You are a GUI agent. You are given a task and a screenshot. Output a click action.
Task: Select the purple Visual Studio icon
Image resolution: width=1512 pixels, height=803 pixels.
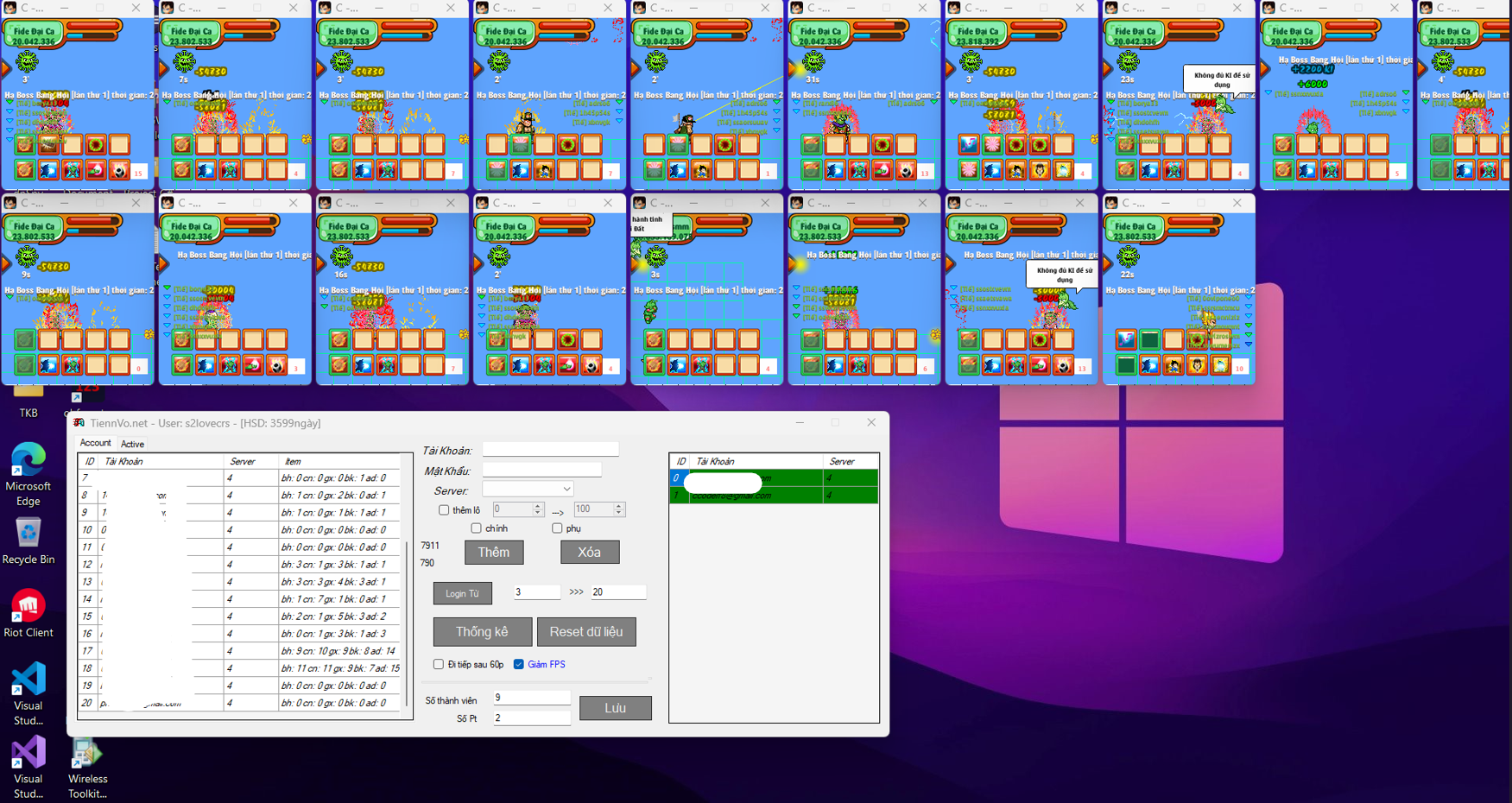click(28, 753)
